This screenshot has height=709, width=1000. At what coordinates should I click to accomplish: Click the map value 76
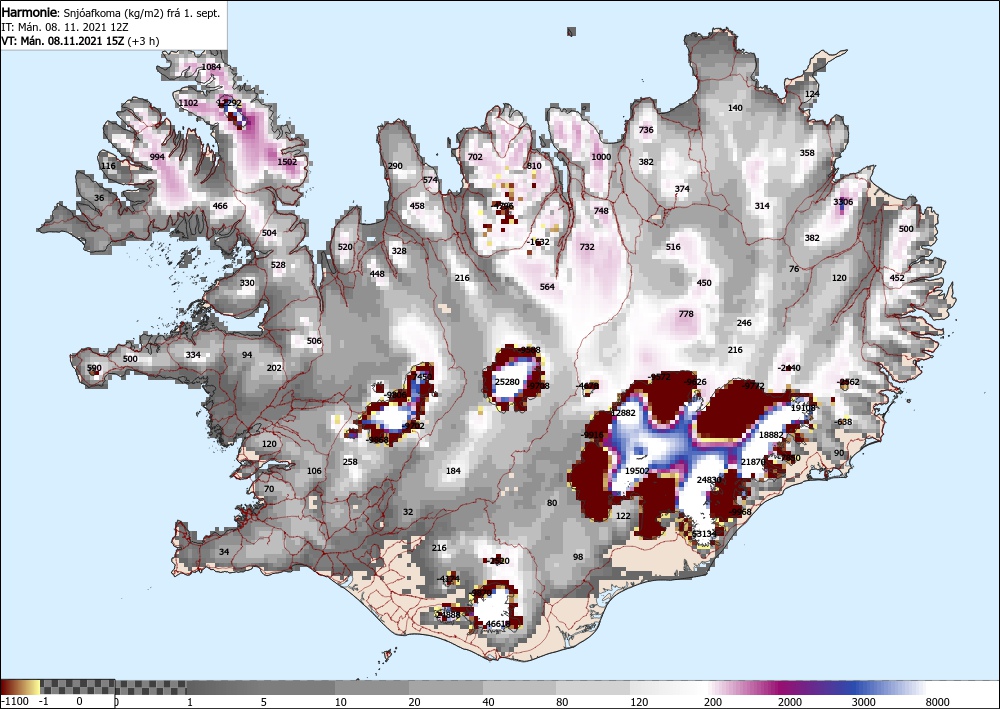(x=794, y=269)
